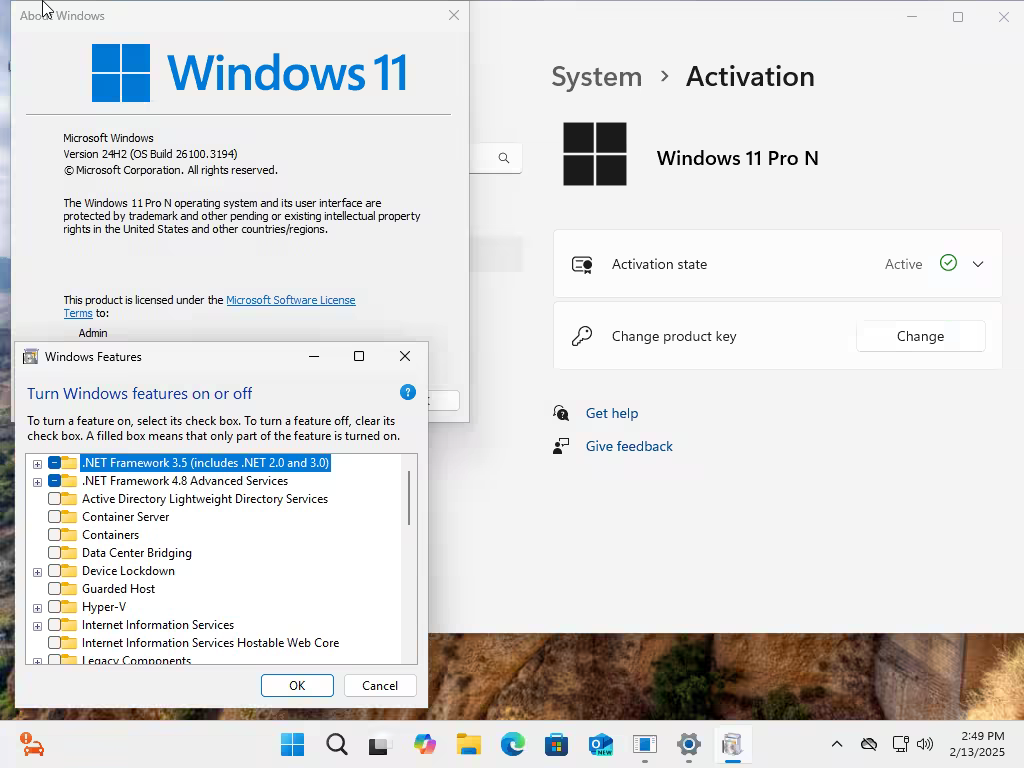Image resolution: width=1024 pixels, height=768 pixels.
Task: Open Task View on the taskbar
Action: pos(380,744)
